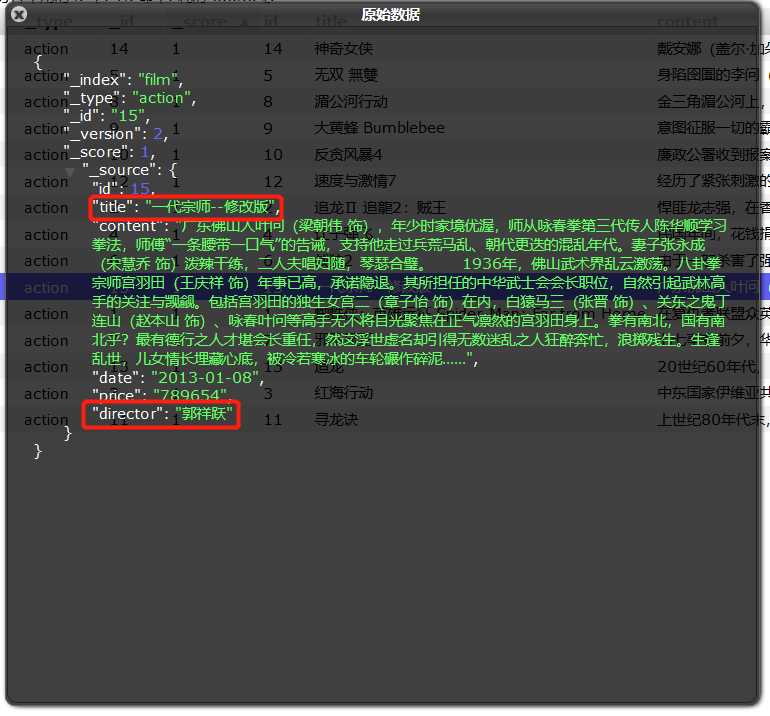Select the "_index": "film" line
Viewport: 770px width, 716px height.
click(x=123, y=80)
